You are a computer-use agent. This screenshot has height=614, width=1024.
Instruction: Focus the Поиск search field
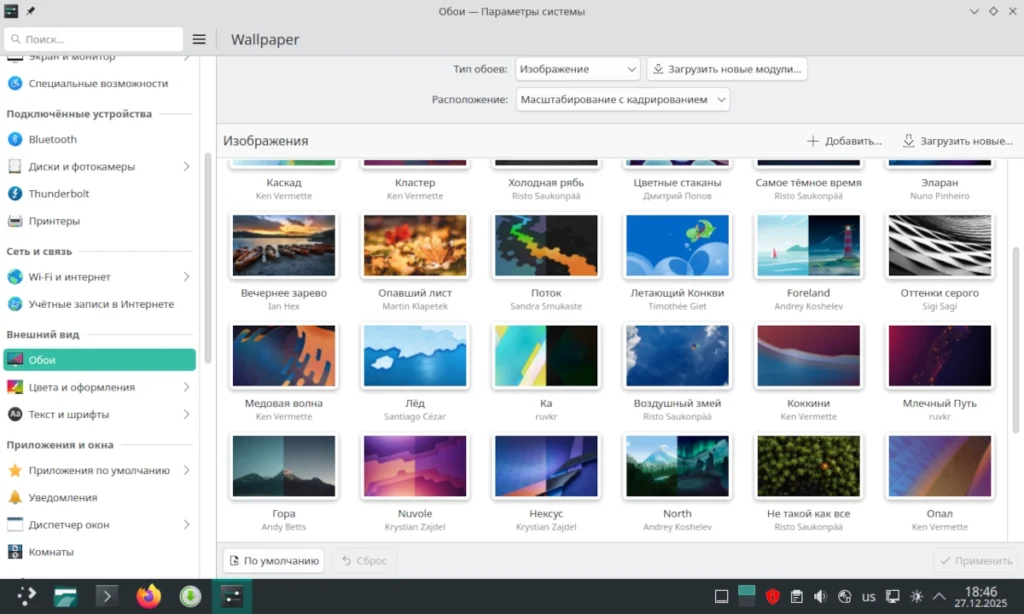[93, 39]
